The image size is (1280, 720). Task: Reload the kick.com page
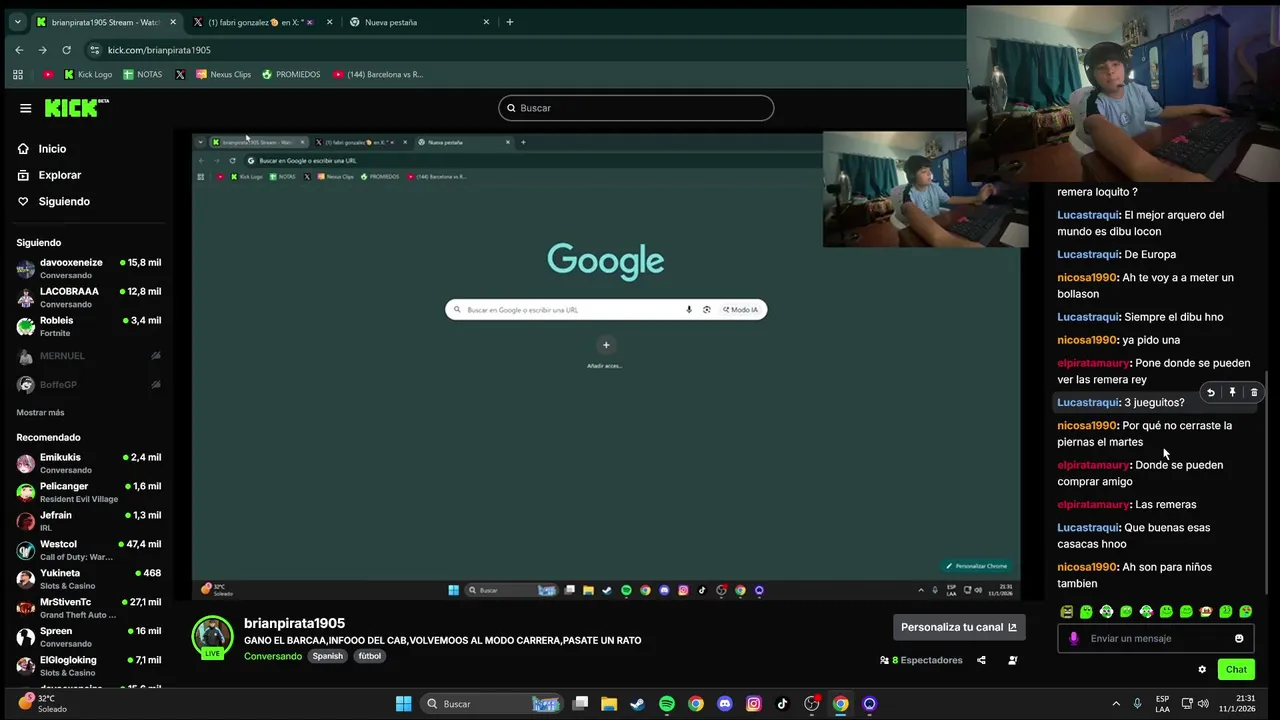click(66, 50)
